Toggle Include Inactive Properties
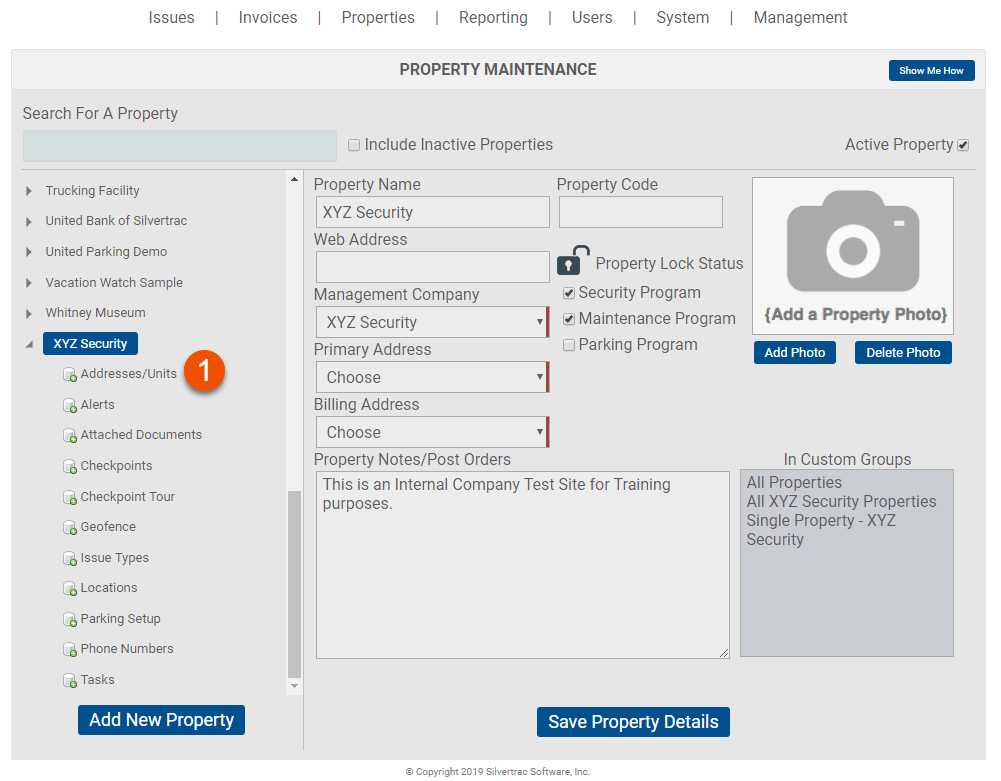 [354, 144]
